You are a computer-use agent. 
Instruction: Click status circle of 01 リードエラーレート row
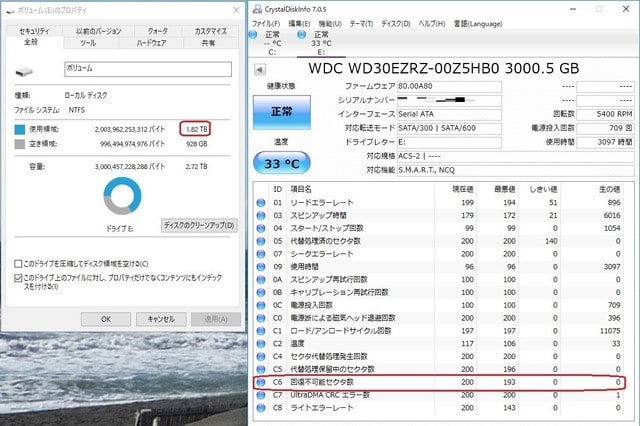pyautogui.click(x=261, y=202)
